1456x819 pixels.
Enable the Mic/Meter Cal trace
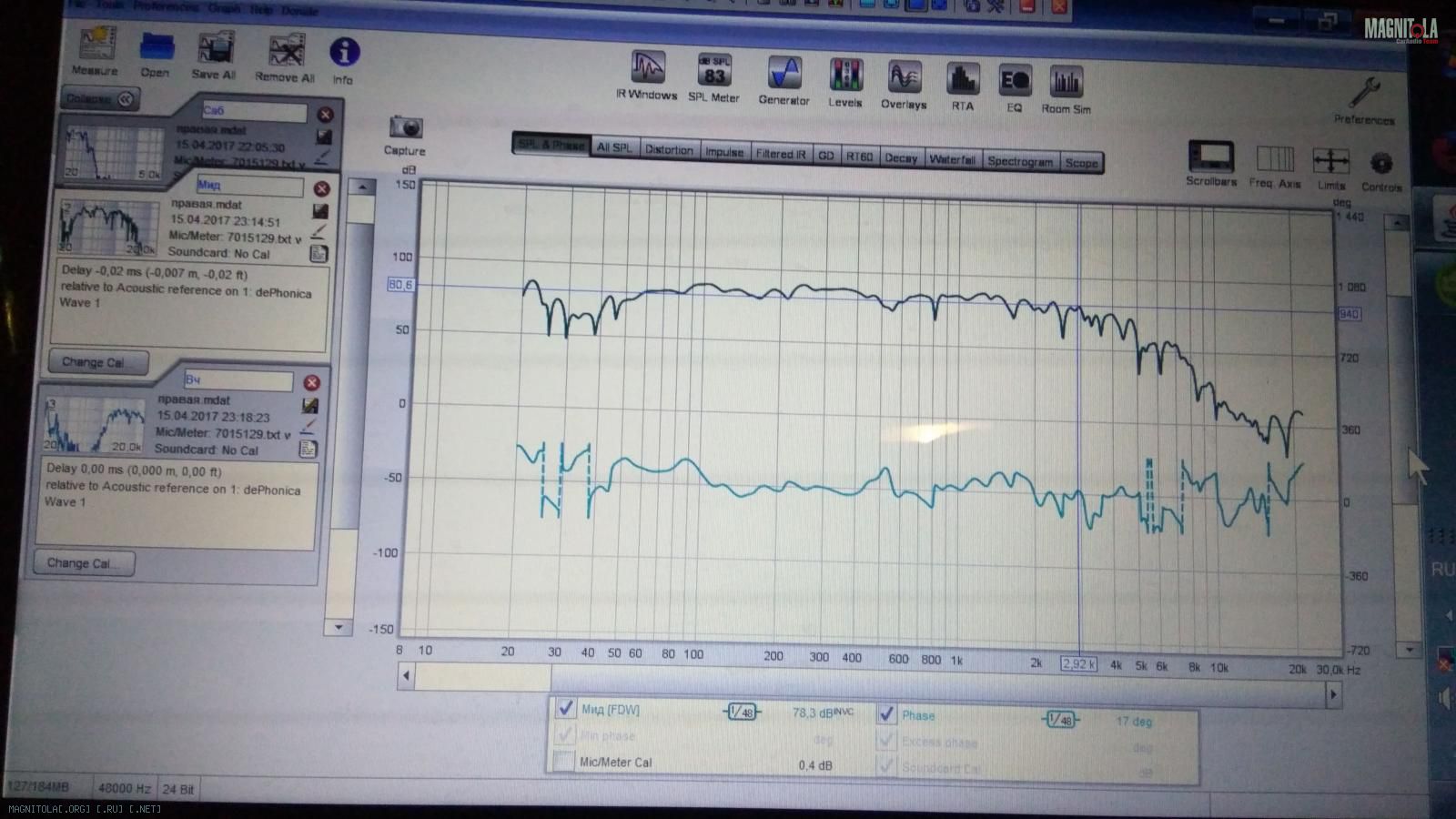point(564,762)
